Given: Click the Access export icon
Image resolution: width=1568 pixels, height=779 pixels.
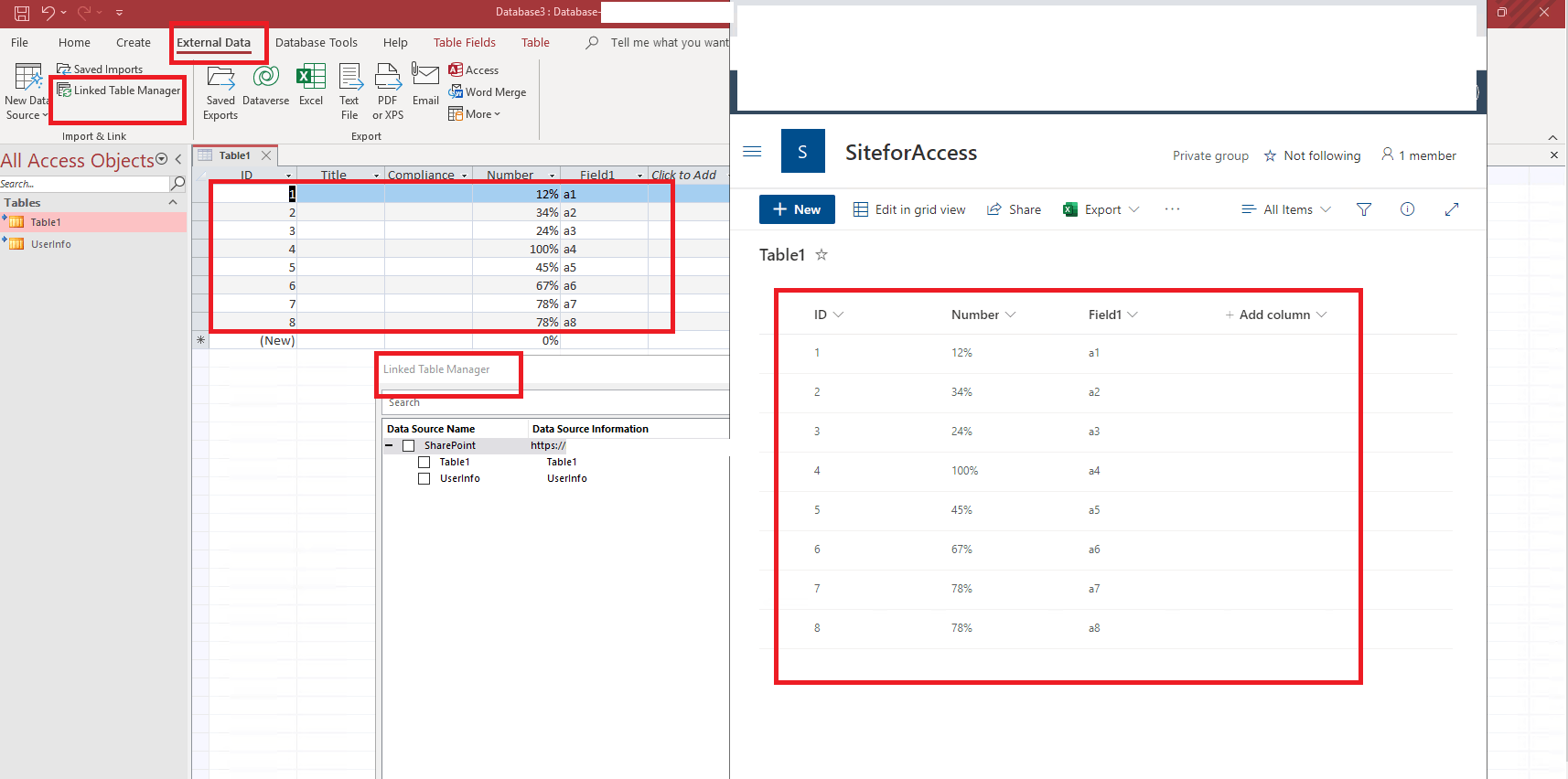Looking at the screenshot, I should tap(456, 69).
